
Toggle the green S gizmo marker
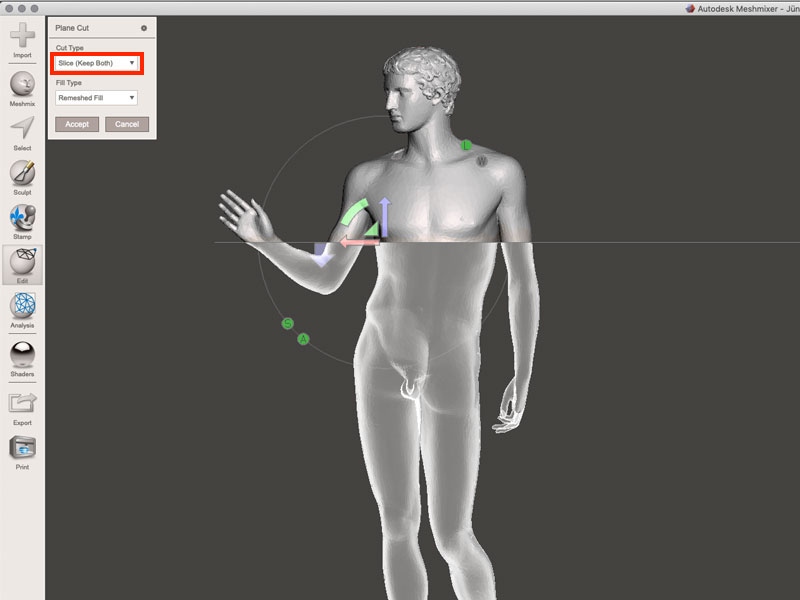tap(287, 324)
